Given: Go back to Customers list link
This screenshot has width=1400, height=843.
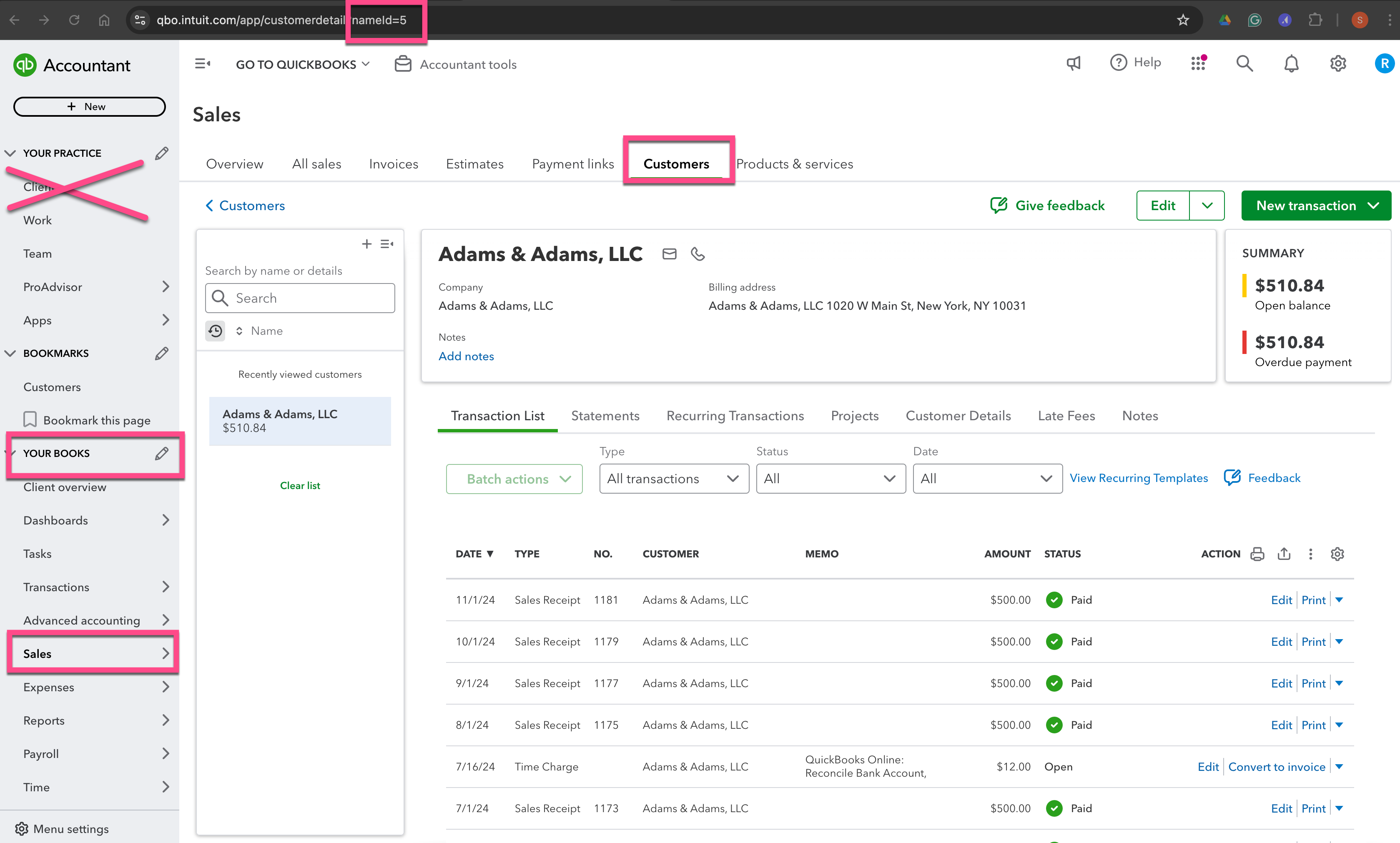Looking at the screenshot, I should [245, 206].
